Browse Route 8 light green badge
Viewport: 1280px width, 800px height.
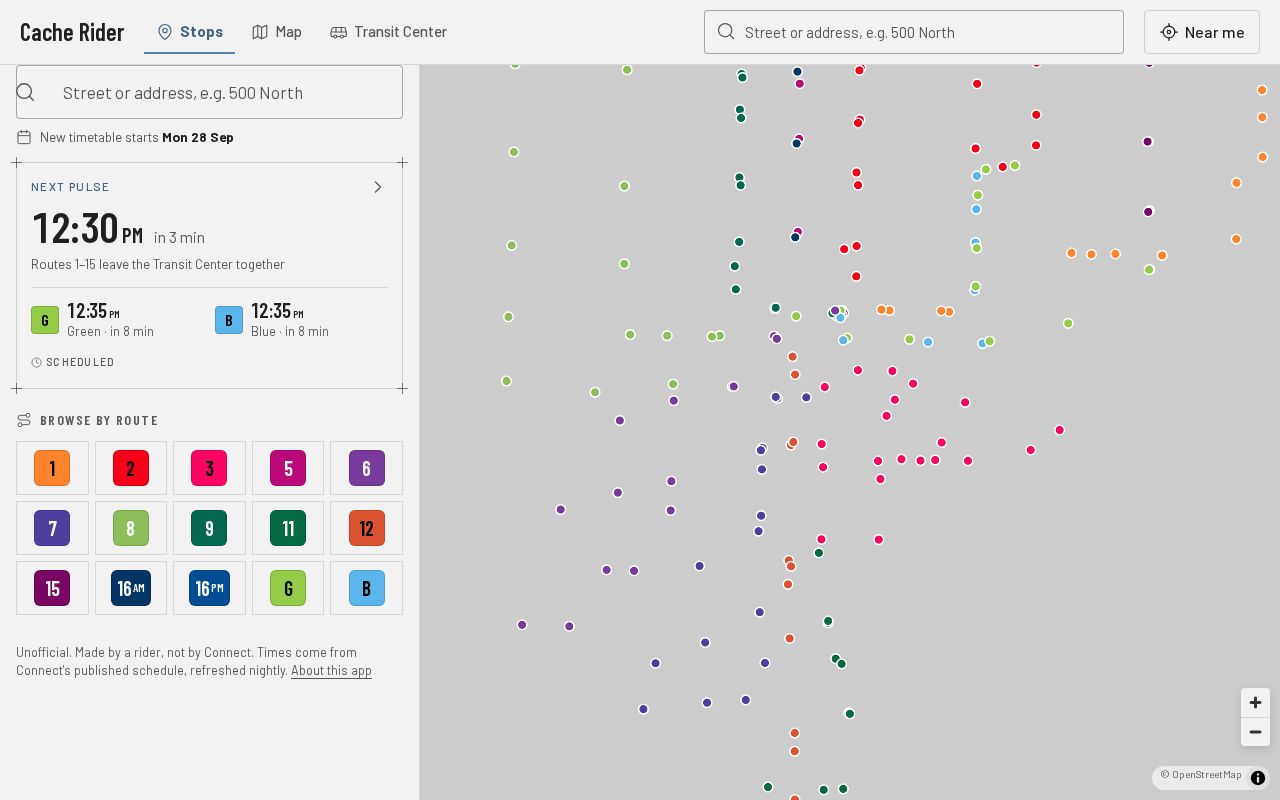pos(131,528)
